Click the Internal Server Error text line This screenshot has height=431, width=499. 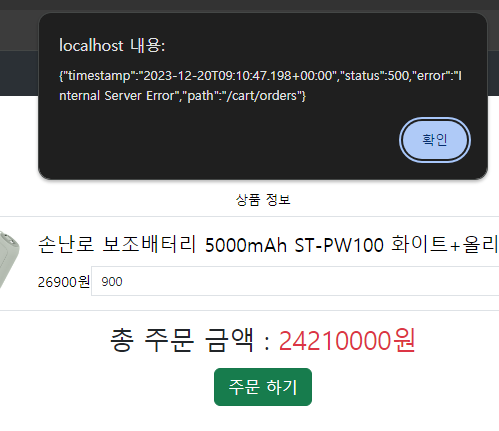(x=117, y=96)
